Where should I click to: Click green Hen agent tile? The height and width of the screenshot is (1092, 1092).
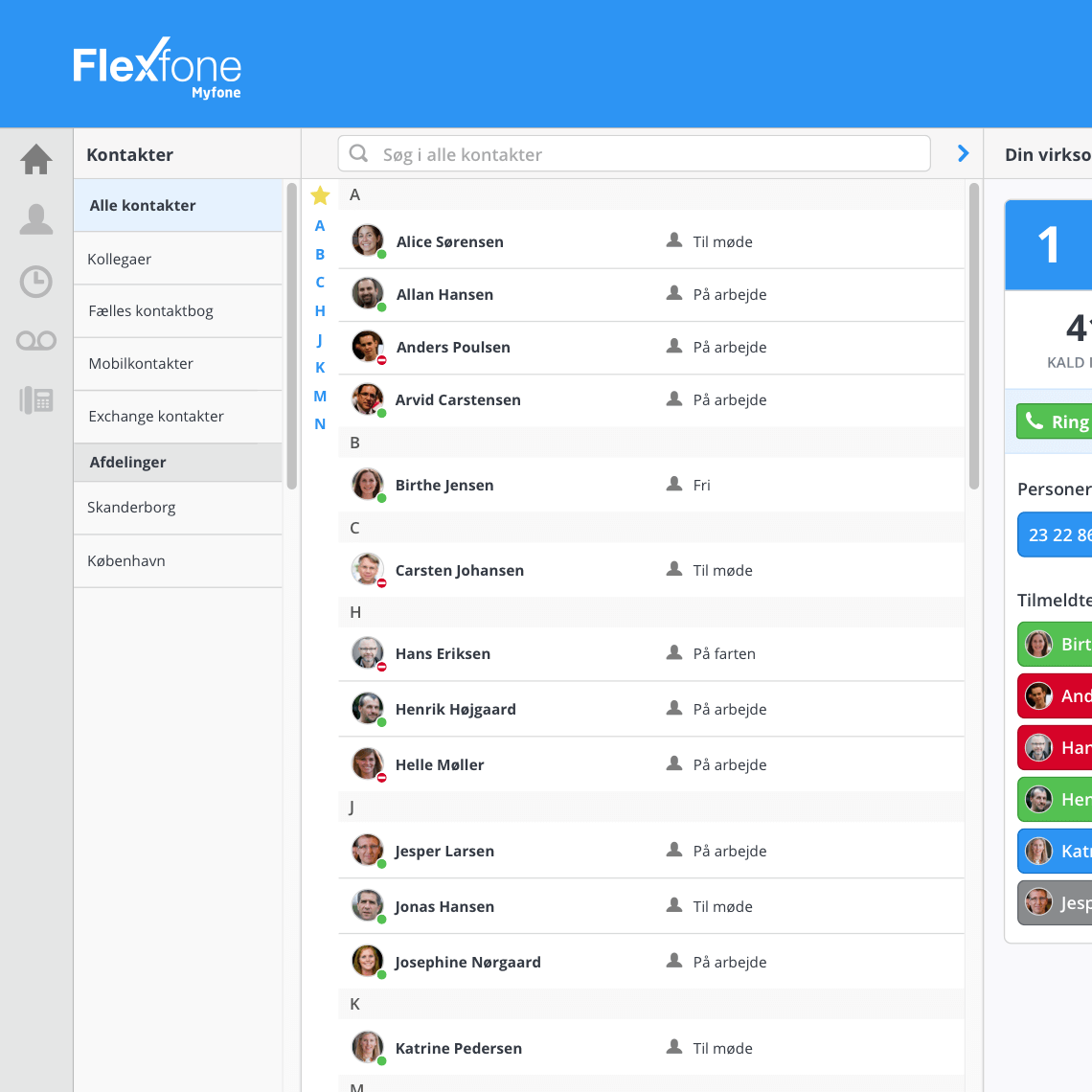click(x=1055, y=799)
